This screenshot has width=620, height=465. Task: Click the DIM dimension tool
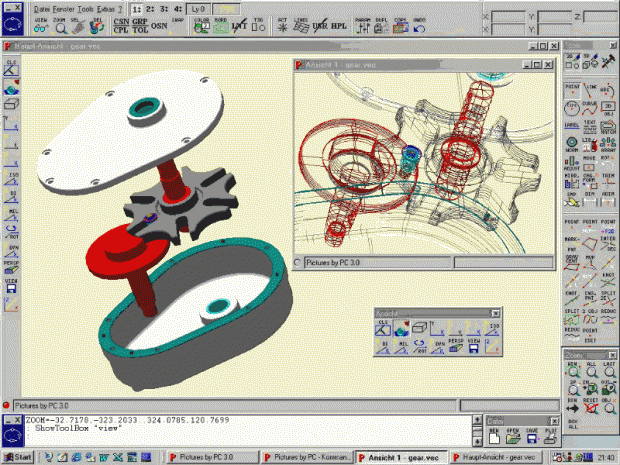590,200
